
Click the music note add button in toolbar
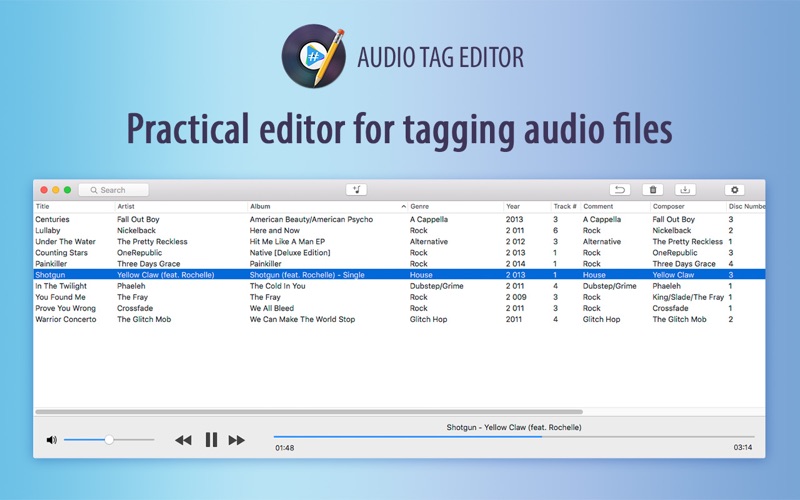356,190
